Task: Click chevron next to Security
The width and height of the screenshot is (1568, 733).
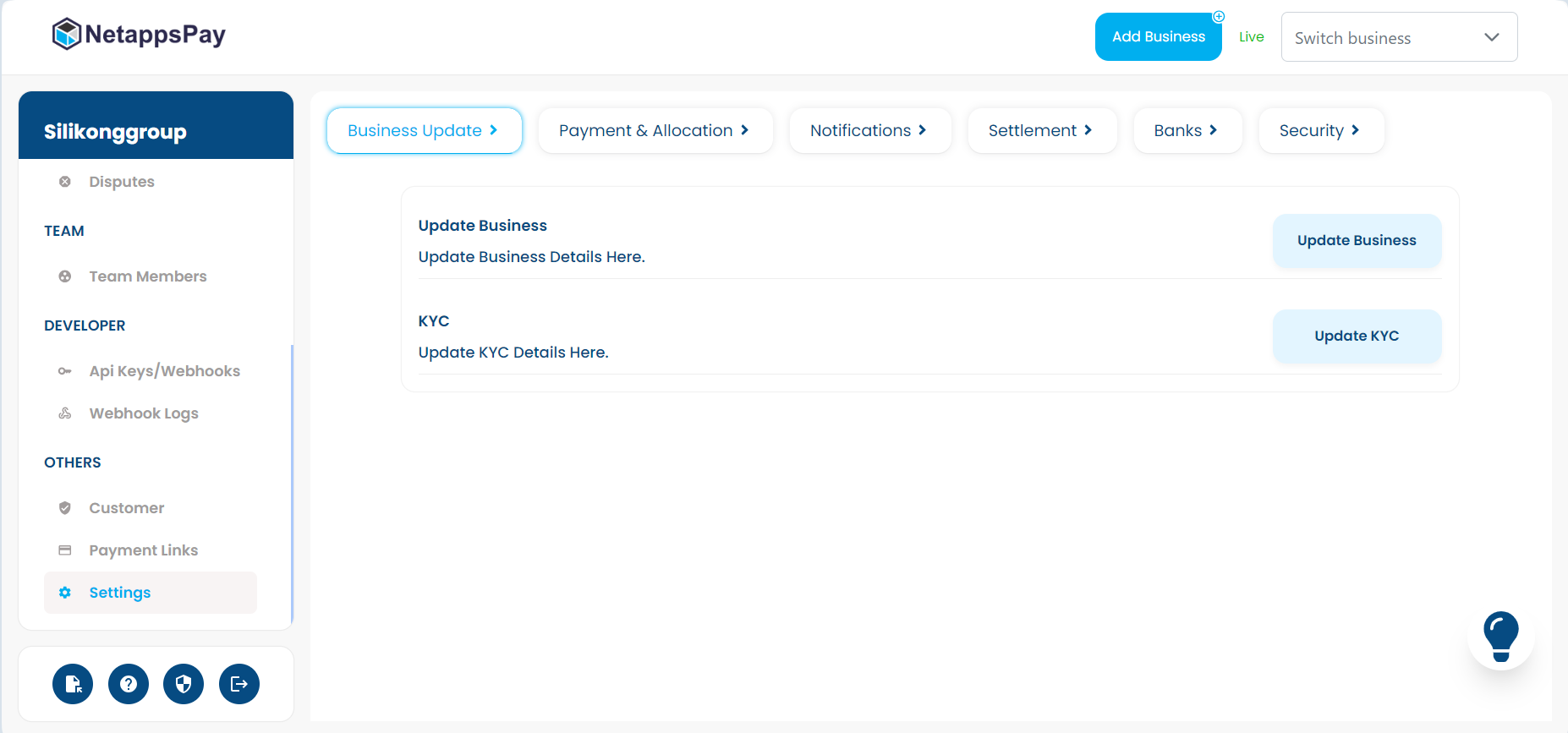Action: coord(1356,130)
